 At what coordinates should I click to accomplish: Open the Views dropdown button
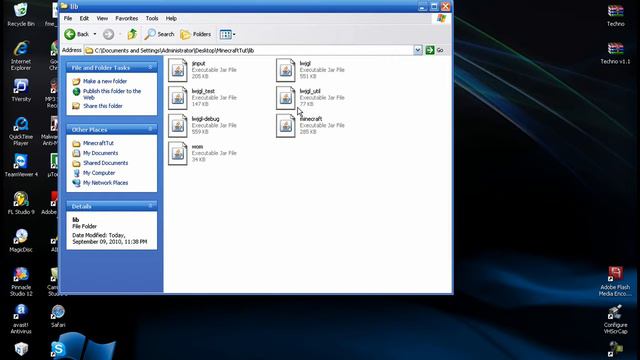click(227, 34)
